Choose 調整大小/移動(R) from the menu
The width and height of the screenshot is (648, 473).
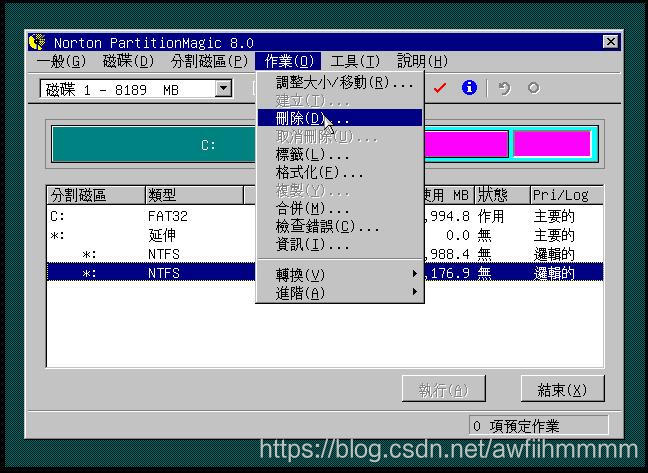(x=340, y=83)
